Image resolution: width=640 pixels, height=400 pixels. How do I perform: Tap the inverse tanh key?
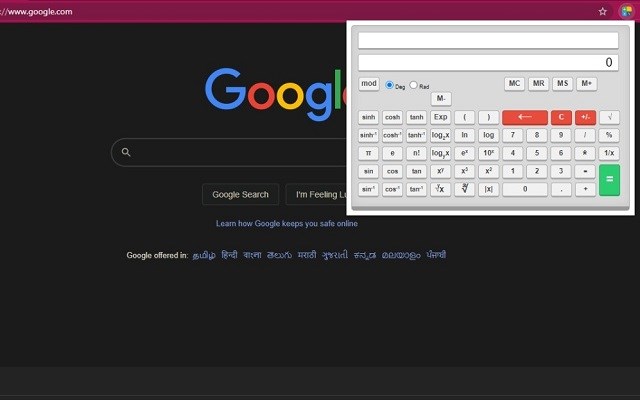point(416,135)
